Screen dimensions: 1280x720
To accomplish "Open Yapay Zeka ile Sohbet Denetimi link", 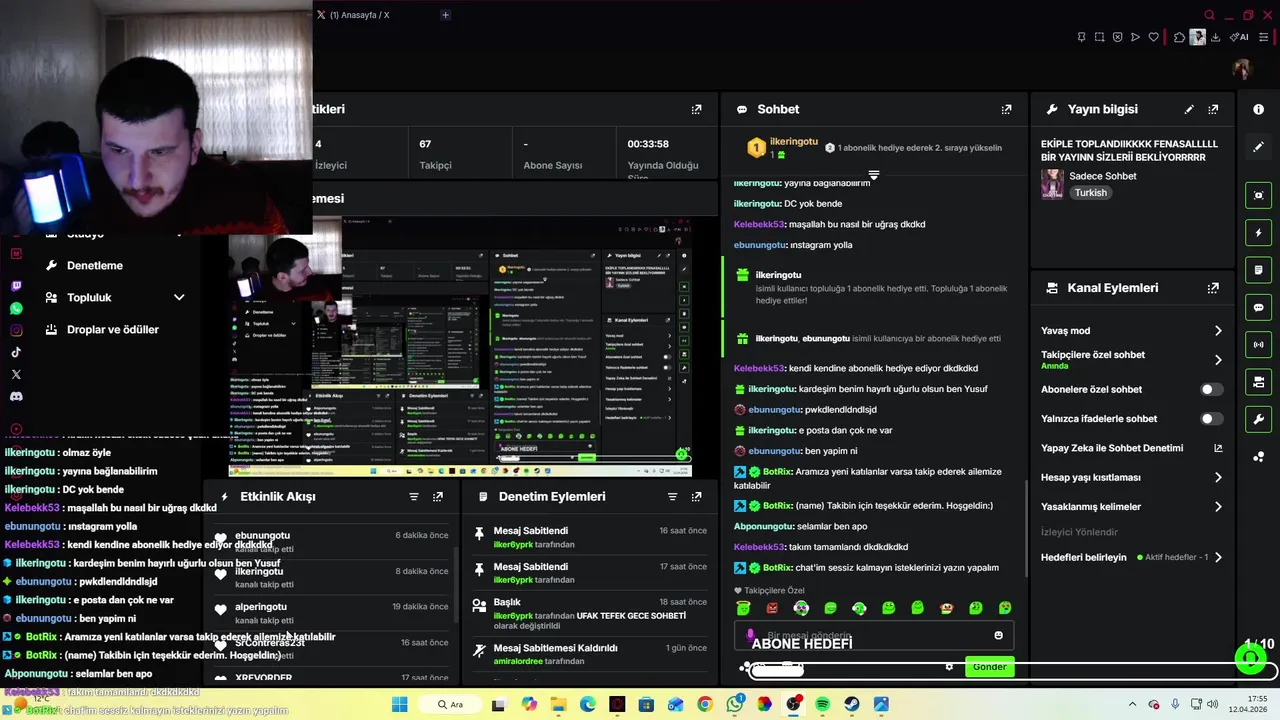I will click(x=1131, y=448).
